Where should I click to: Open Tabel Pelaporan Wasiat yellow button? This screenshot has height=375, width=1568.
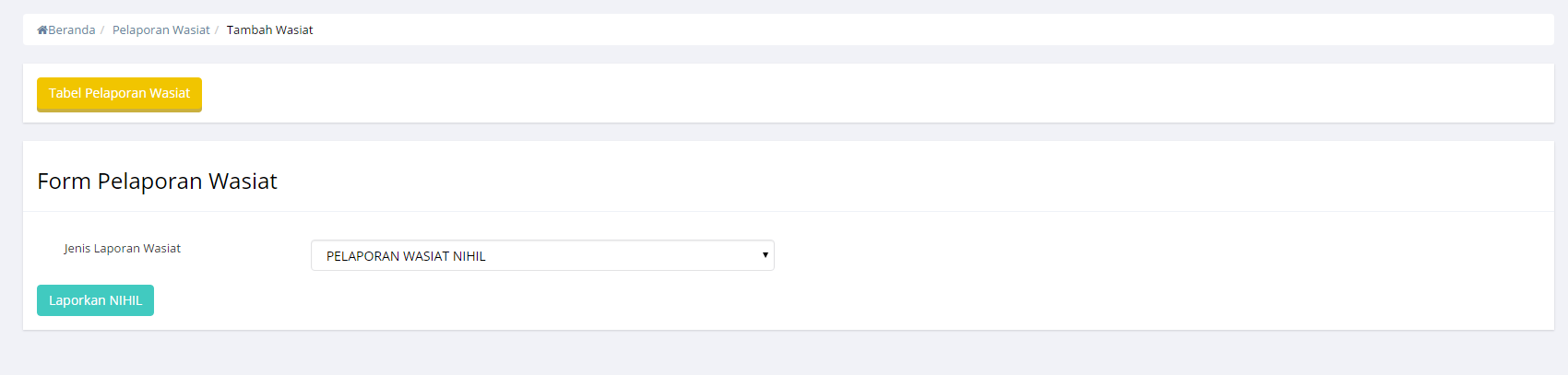tap(119, 94)
